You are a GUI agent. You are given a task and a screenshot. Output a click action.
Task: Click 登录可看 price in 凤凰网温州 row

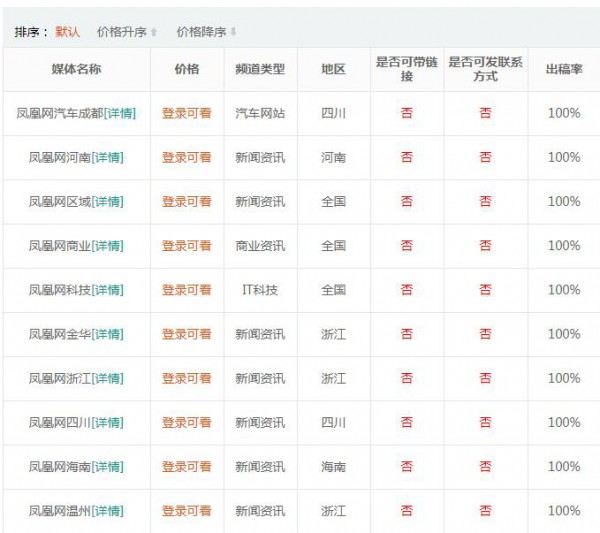click(x=187, y=511)
